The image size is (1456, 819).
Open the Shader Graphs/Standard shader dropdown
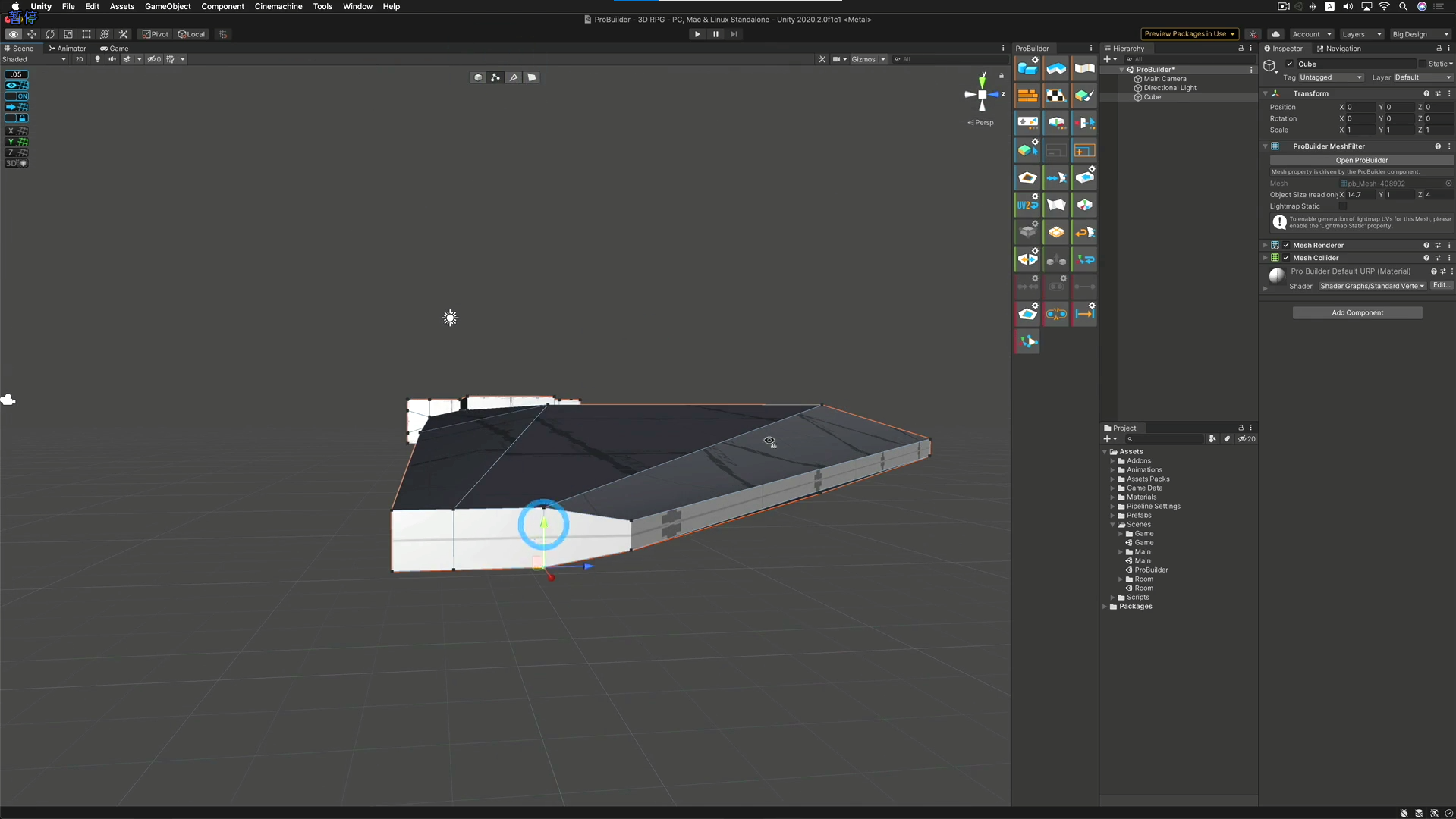coord(1372,286)
